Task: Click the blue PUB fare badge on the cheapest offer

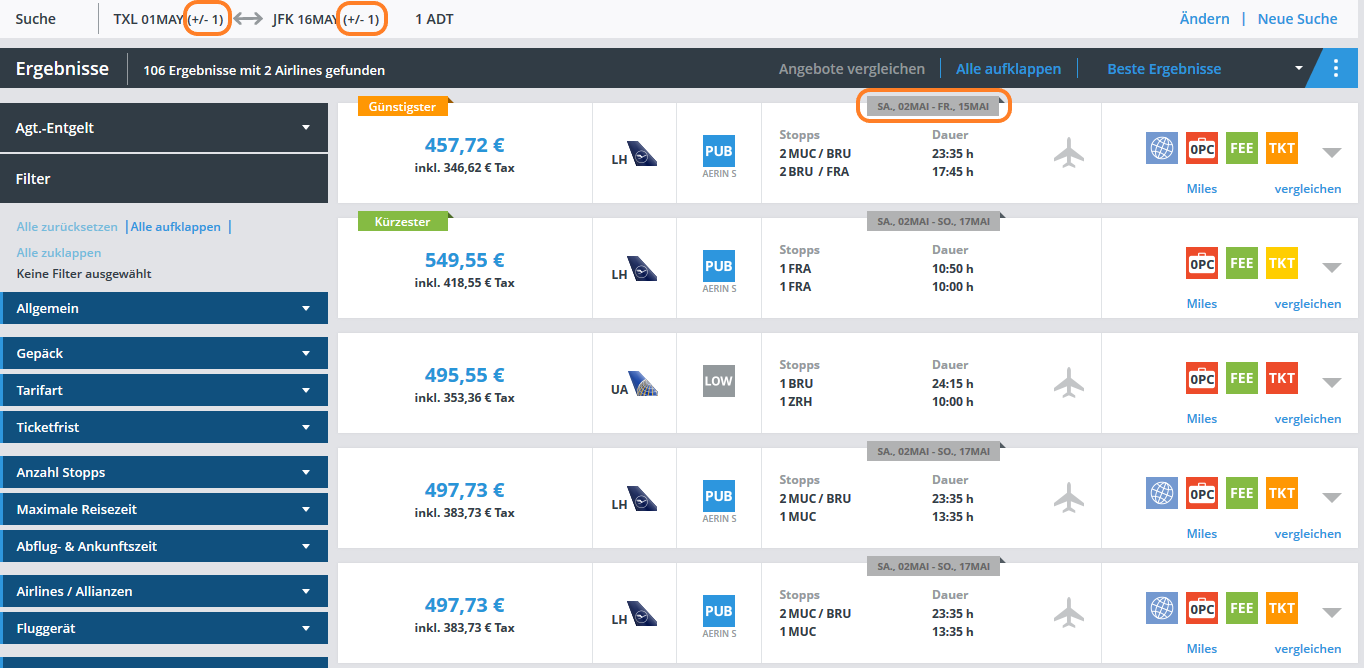Action: tap(718, 151)
